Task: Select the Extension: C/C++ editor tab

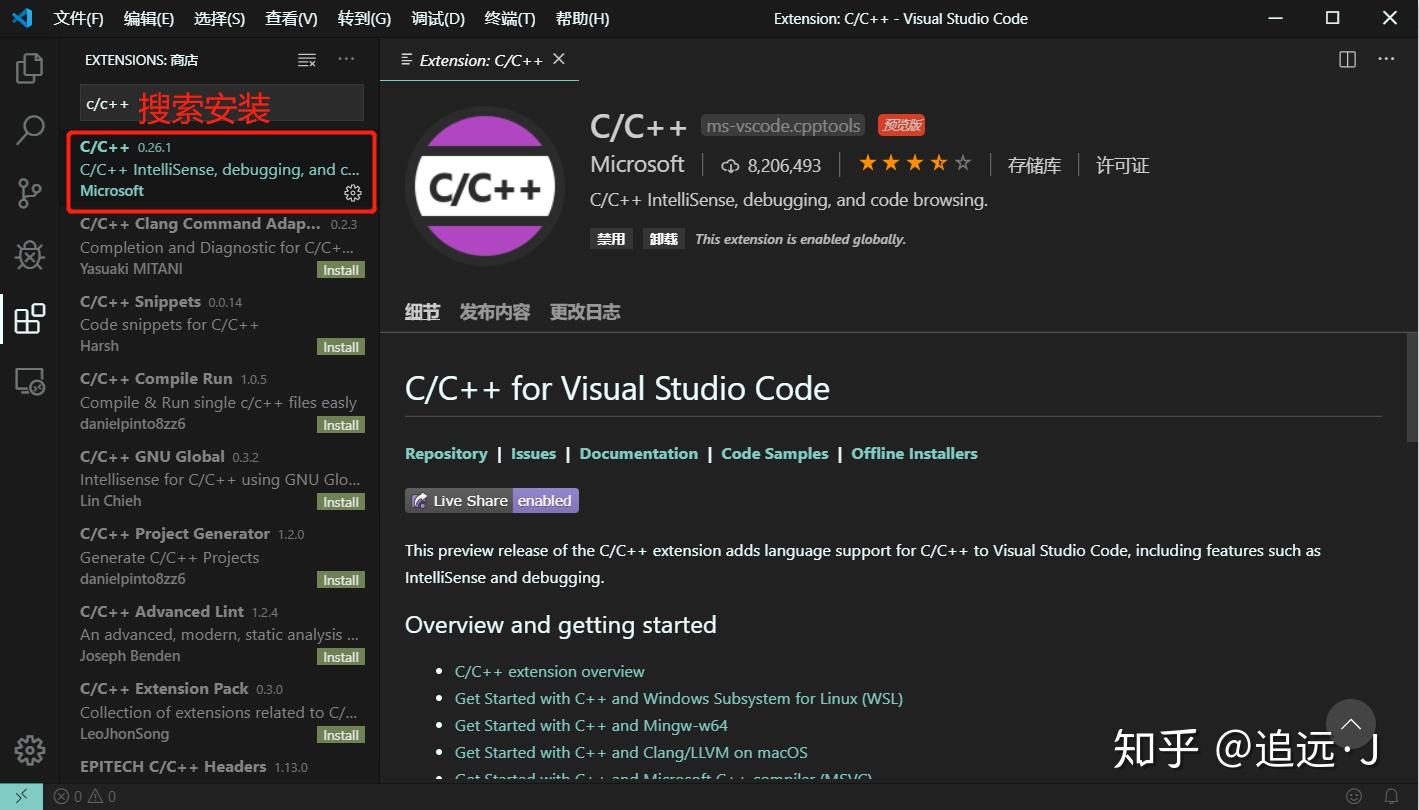Action: 480,60
